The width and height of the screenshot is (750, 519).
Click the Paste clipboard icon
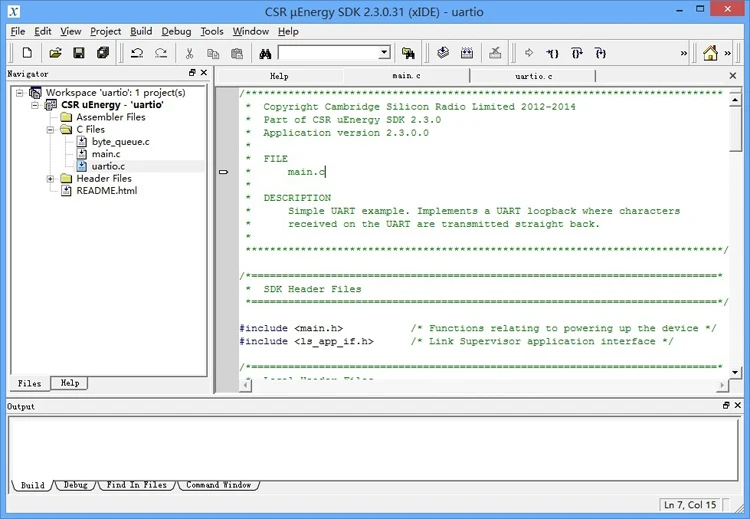click(237, 53)
